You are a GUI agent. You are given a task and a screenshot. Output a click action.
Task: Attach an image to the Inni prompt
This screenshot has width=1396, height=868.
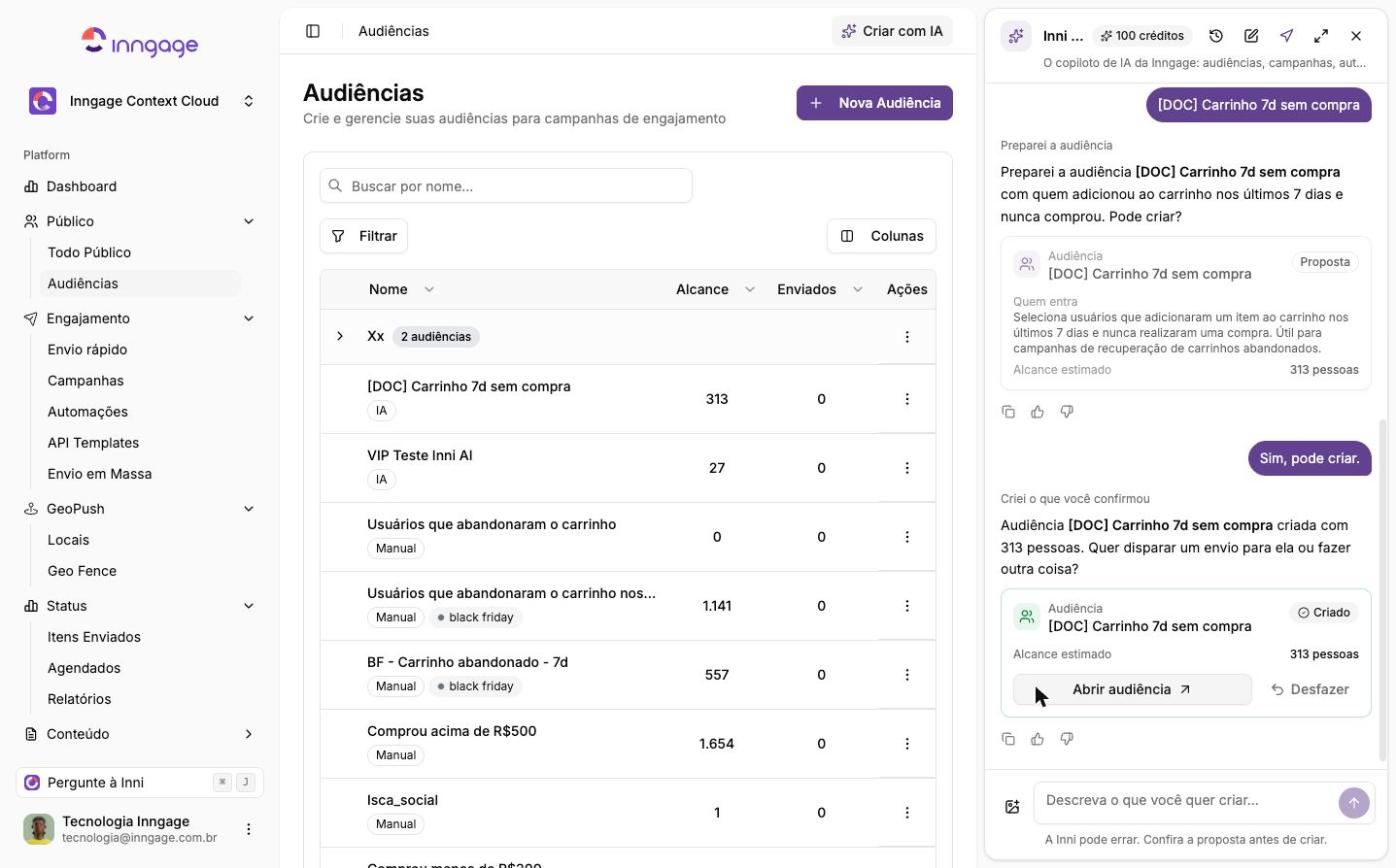click(x=1012, y=807)
